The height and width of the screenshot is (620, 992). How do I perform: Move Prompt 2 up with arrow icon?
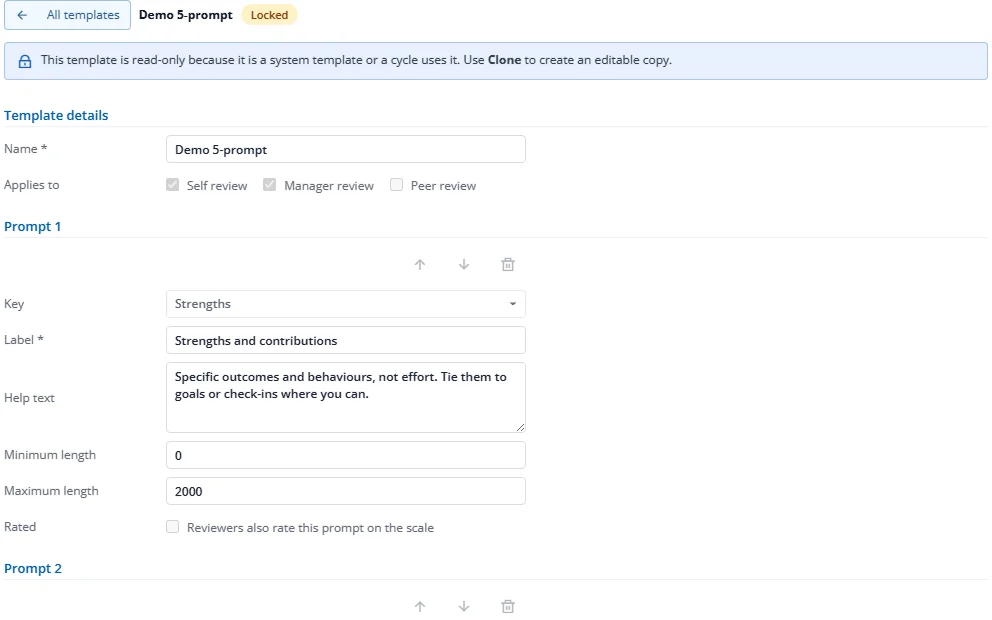[419, 606]
